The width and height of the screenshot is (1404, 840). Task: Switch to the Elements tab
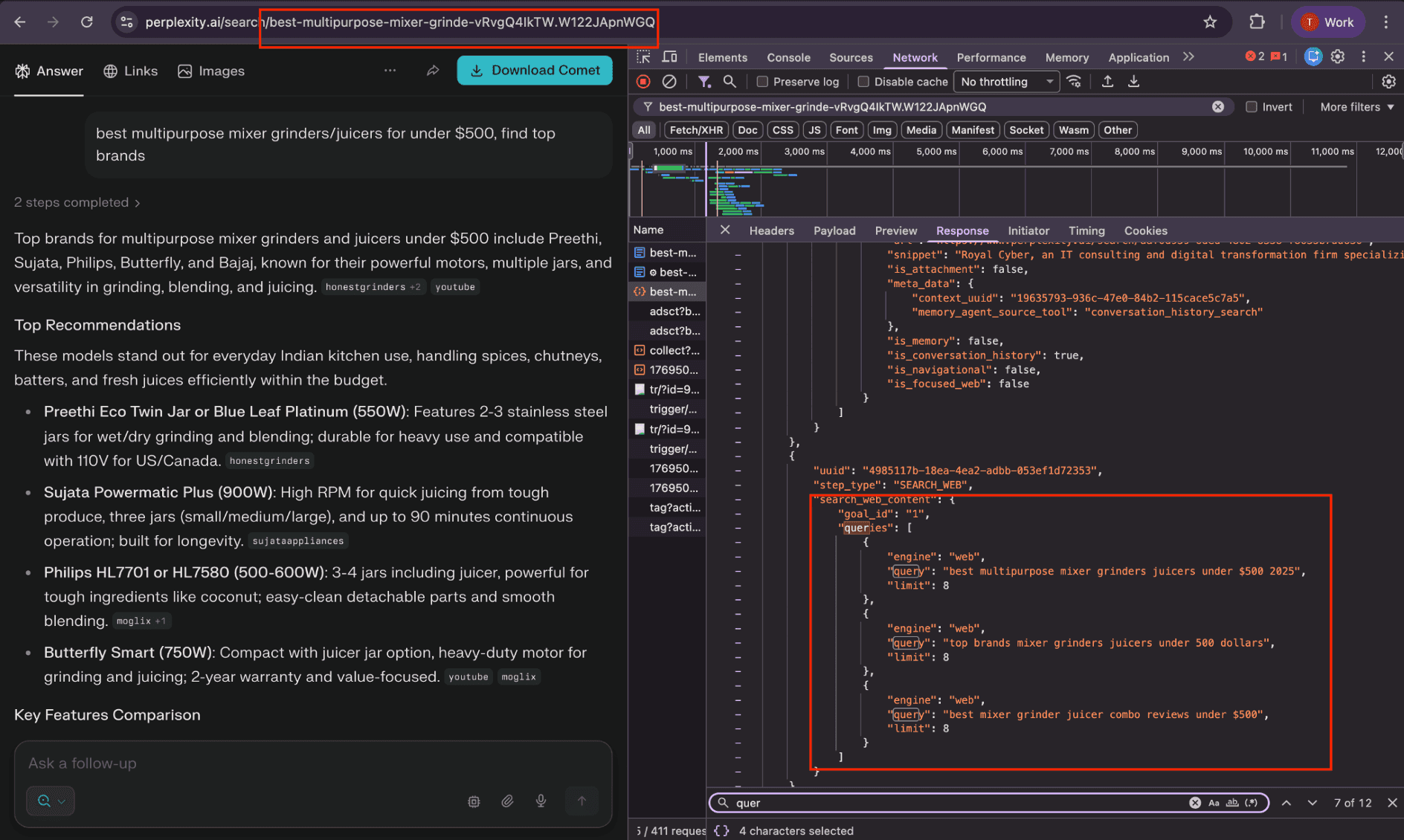723,57
